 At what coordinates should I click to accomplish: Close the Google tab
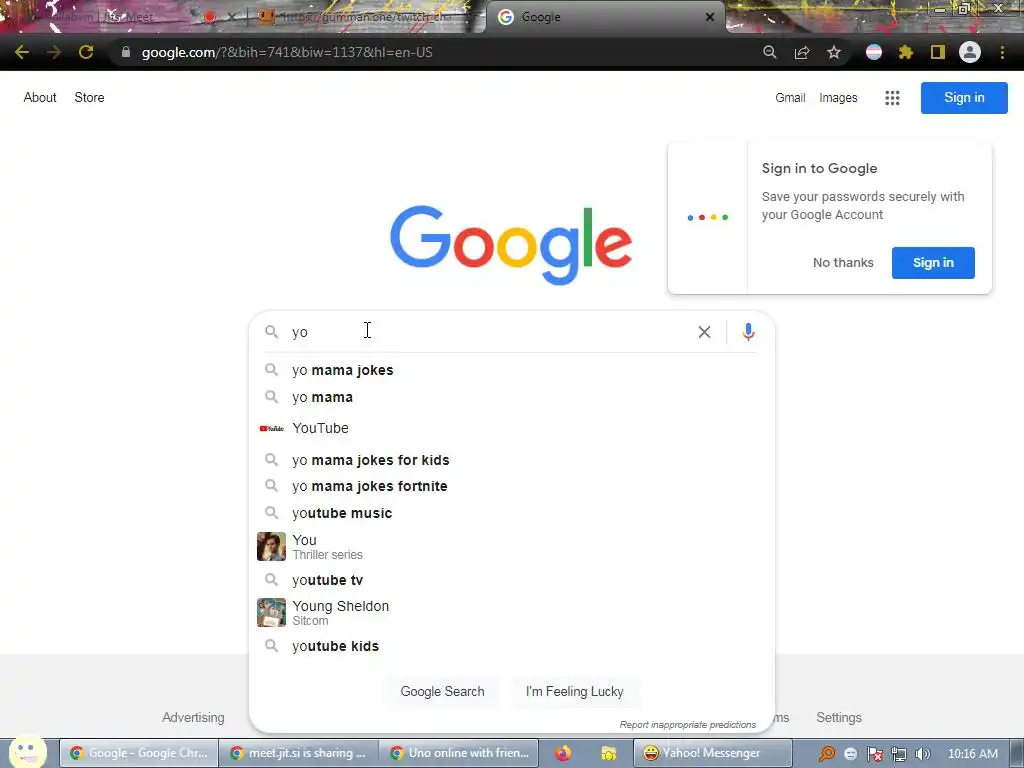(x=710, y=17)
